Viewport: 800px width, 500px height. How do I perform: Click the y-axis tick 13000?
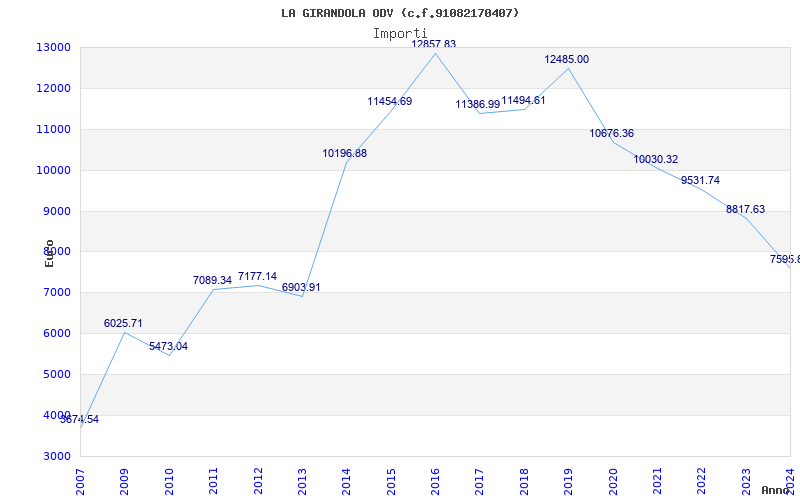pos(53,47)
